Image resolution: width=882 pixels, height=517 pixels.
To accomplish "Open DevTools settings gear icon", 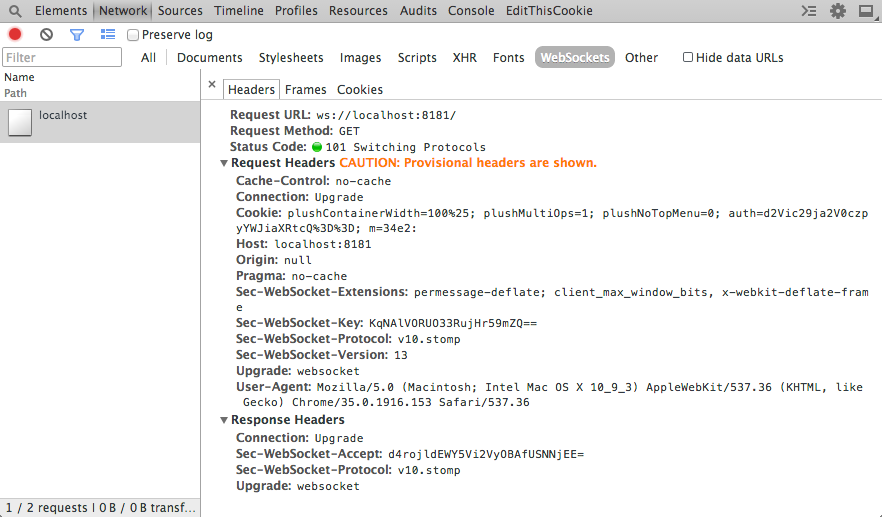I will pos(837,11).
